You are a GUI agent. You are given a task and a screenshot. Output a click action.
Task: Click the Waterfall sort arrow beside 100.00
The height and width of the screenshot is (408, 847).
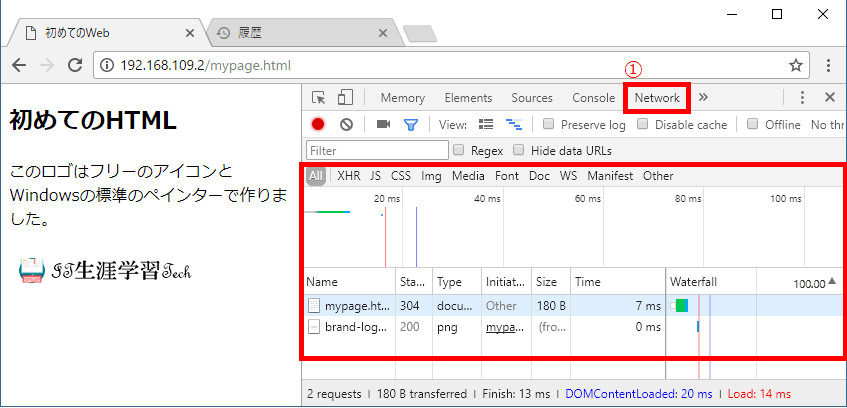pos(832,281)
